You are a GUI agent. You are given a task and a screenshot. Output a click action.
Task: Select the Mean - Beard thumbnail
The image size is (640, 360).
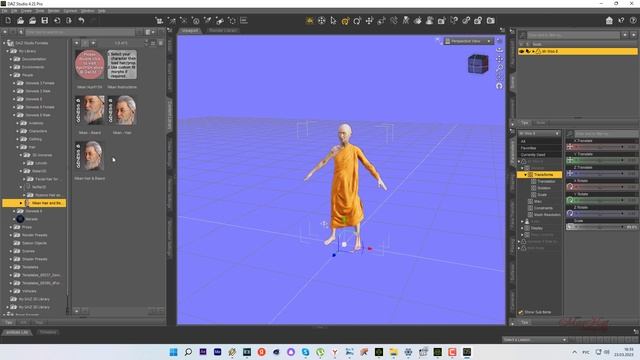[x=90, y=110]
